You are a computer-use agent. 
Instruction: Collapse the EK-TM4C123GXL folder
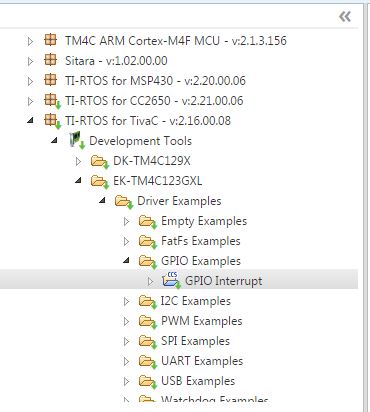tap(78, 181)
